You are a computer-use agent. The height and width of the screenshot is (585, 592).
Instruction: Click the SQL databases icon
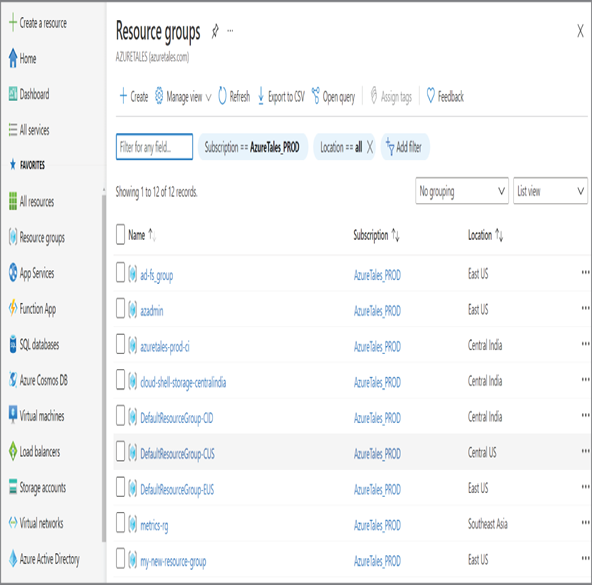coord(13,344)
